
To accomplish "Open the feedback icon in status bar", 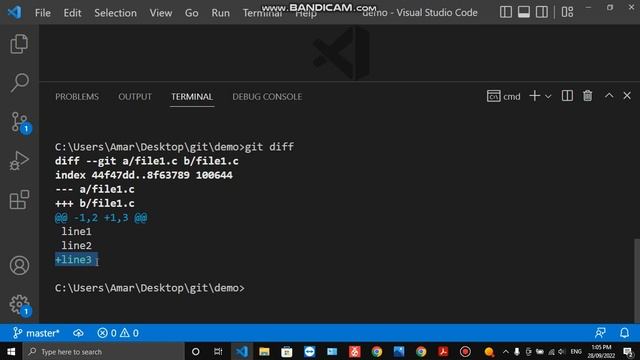I will pyautogui.click(x=600, y=333).
